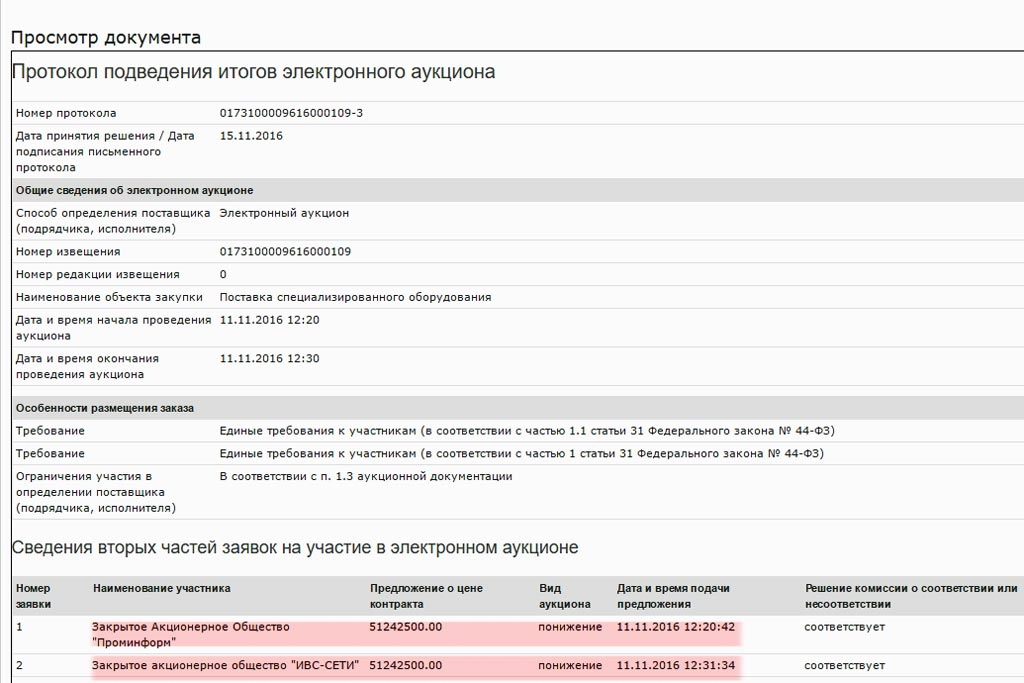The height and width of the screenshot is (683, 1024).
Task: Click 'понижение' in the Проминформ row
Action: (570, 627)
